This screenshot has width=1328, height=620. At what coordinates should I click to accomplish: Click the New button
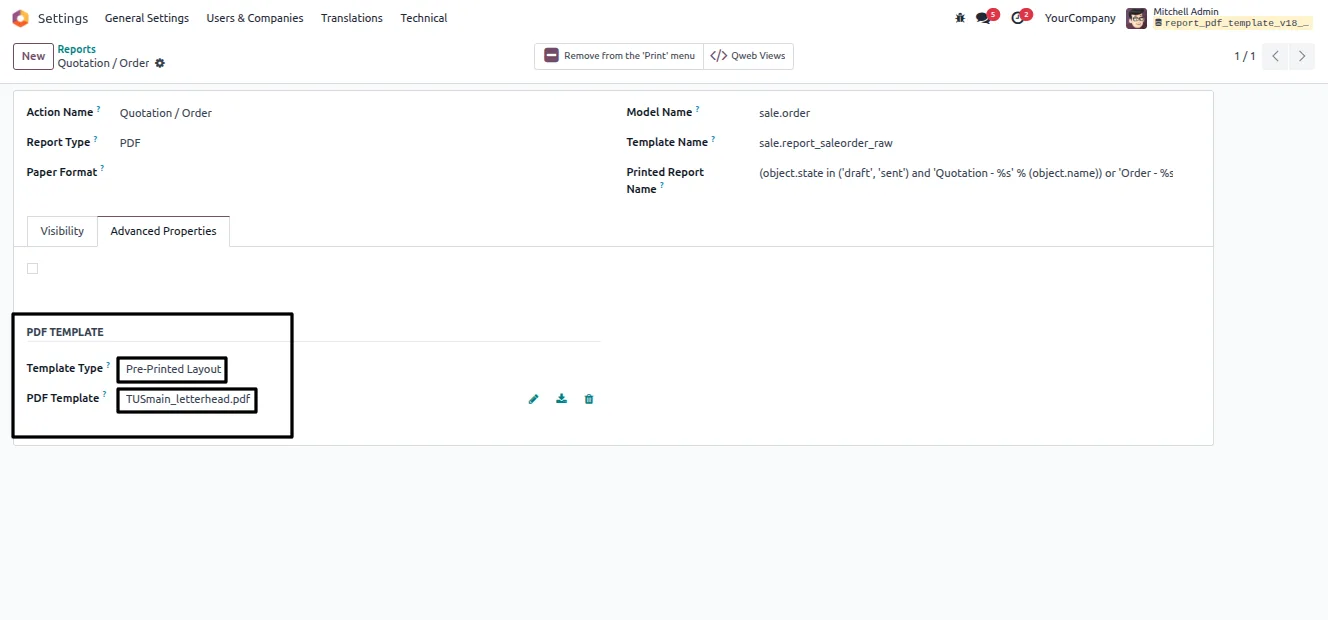(x=33, y=56)
